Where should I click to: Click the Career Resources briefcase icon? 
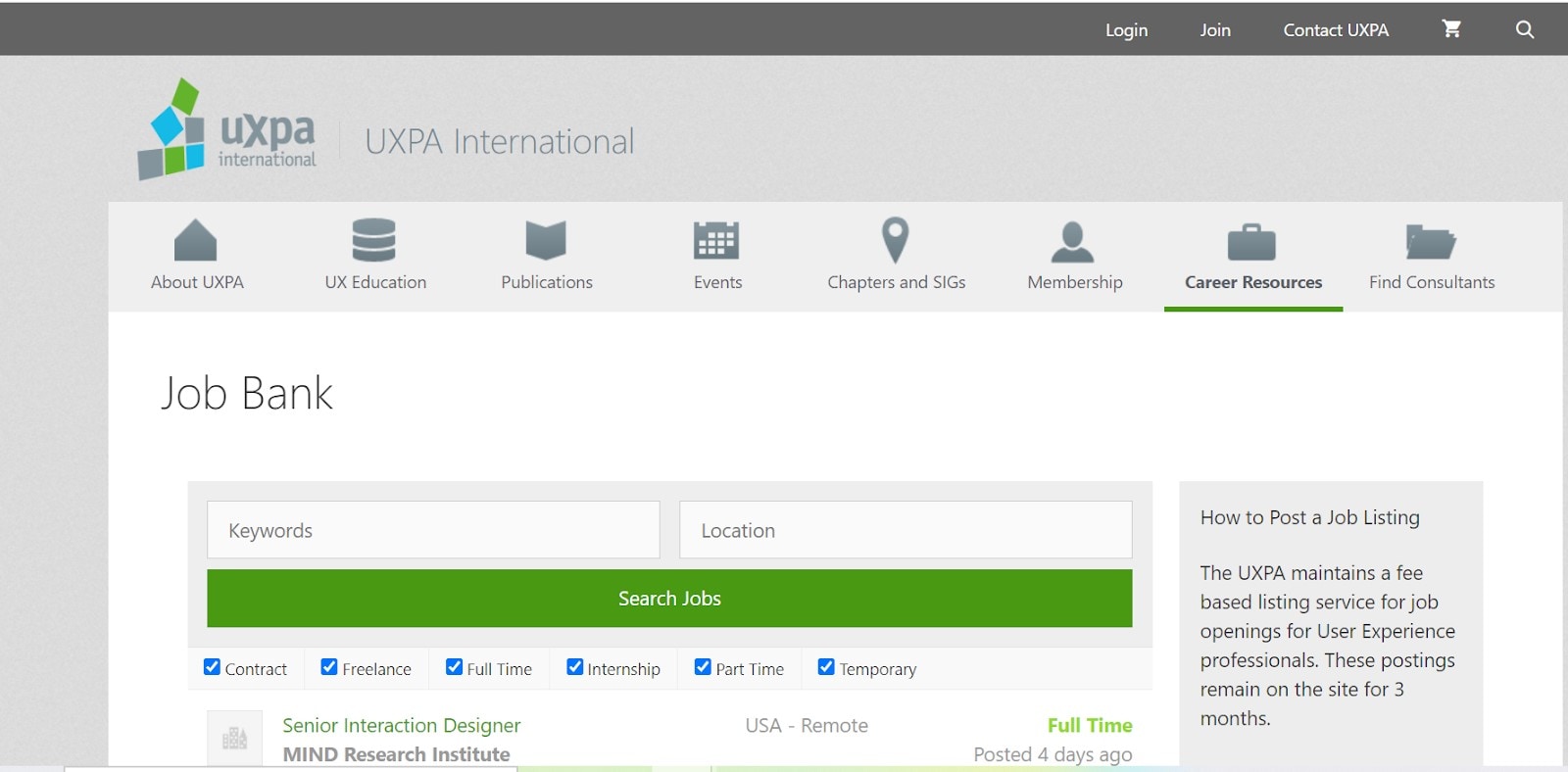pos(1251,242)
